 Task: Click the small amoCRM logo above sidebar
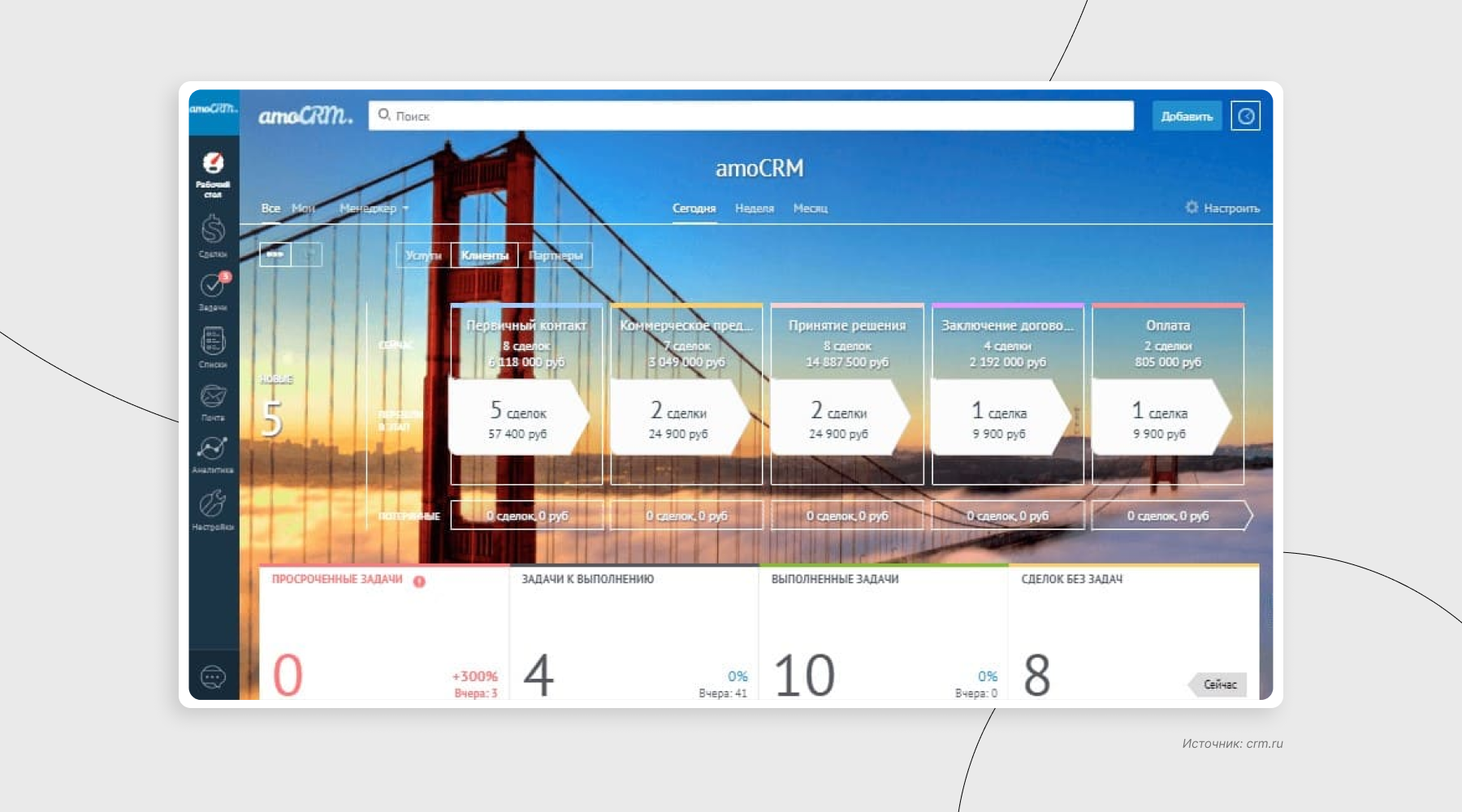click(214, 108)
